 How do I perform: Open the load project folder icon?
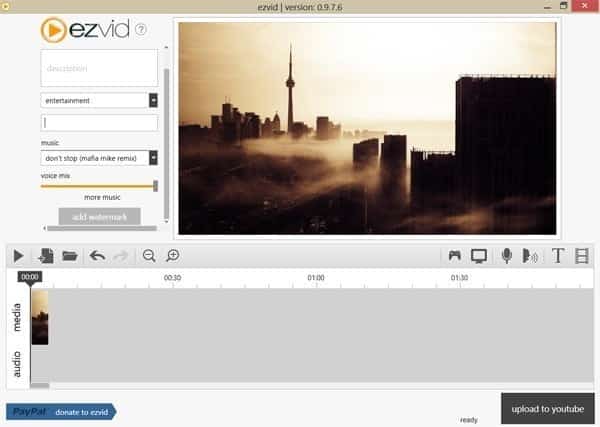pyautogui.click(x=70, y=256)
